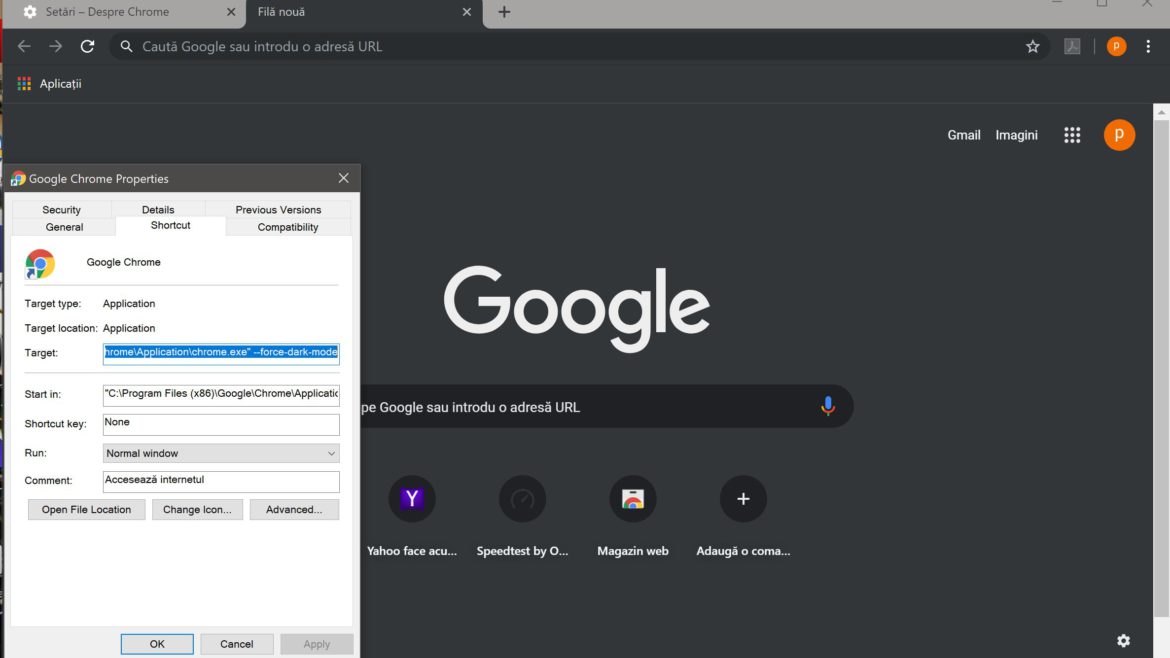Add a new shortcut with plus tile
1170x658 pixels.
tap(743, 516)
